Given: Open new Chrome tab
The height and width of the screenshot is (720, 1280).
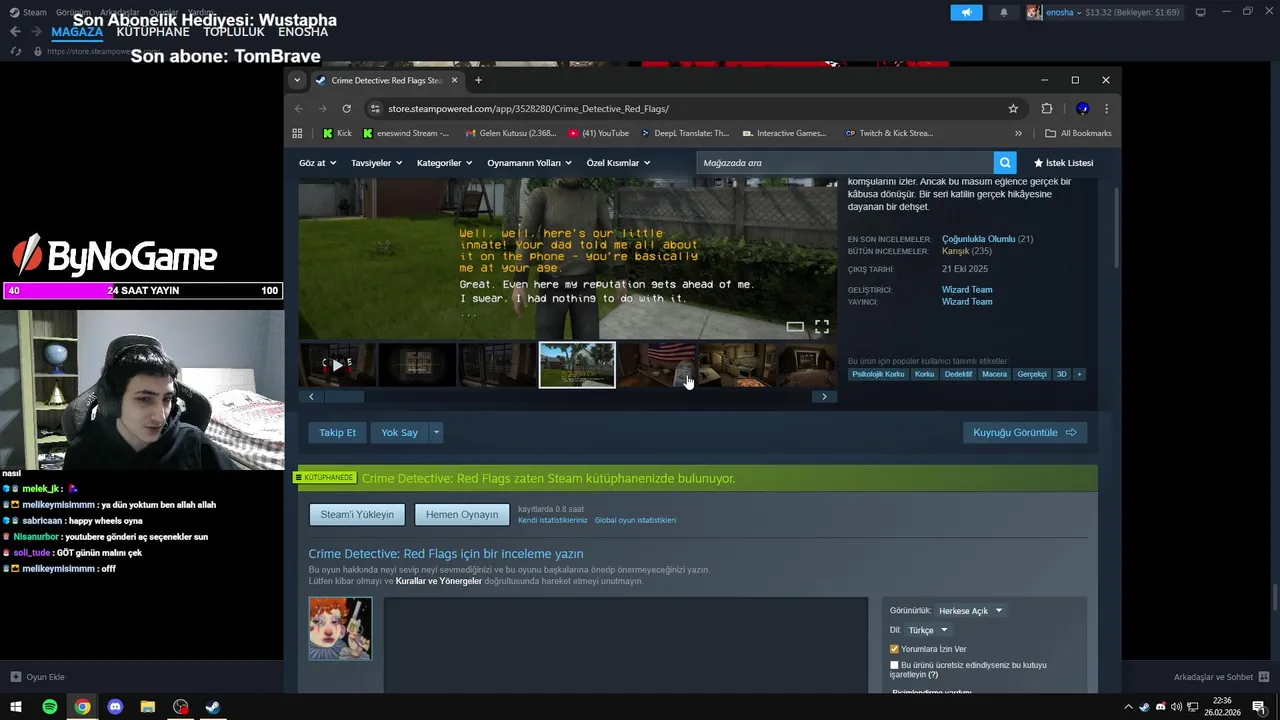Looking at the screenshot, I should point(478,80).
